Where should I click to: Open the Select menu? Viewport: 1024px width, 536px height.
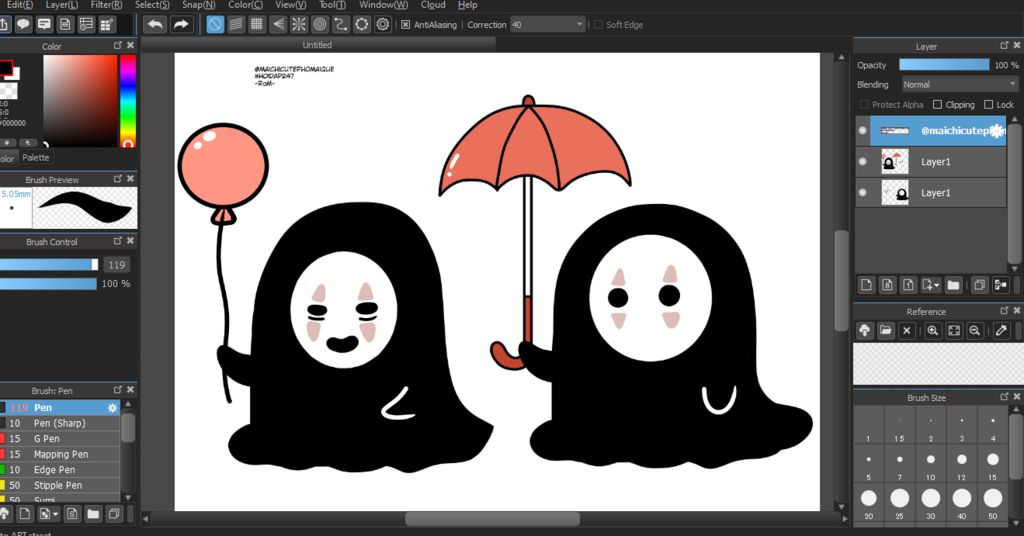pyautogui.click(x=152, y=5)
